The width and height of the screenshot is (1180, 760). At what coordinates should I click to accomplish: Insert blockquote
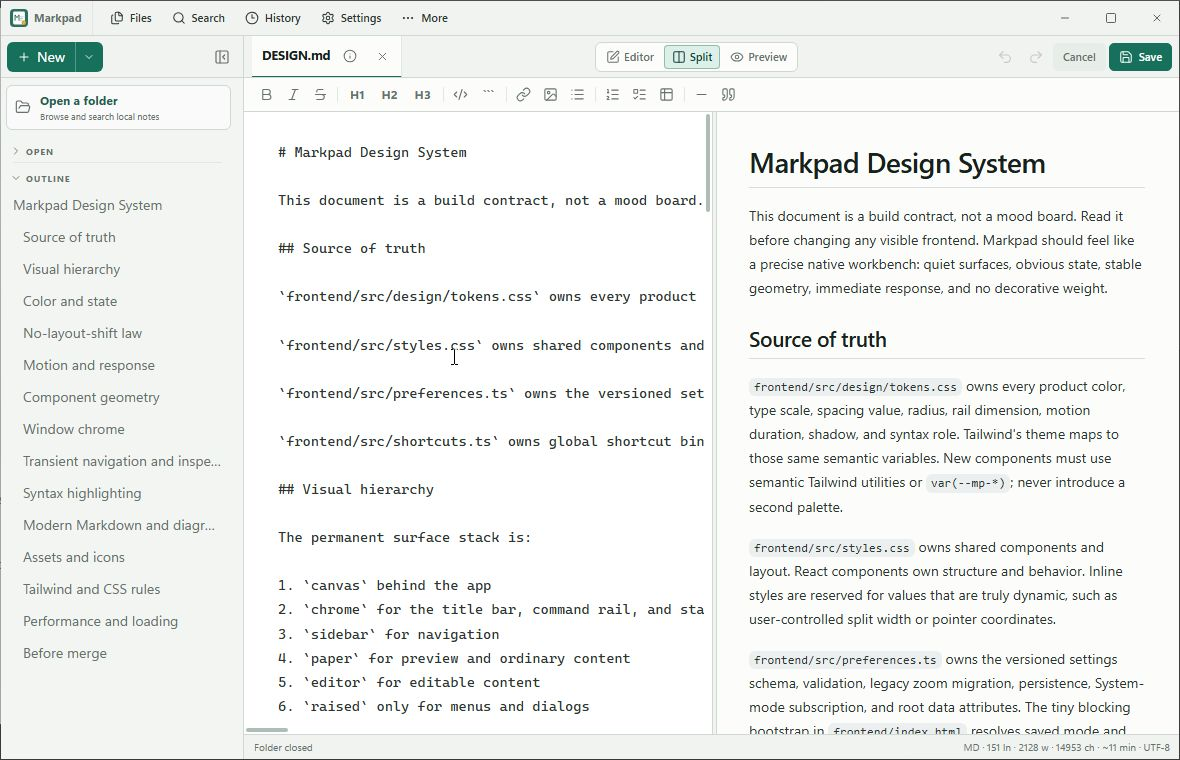click(728, 95)
